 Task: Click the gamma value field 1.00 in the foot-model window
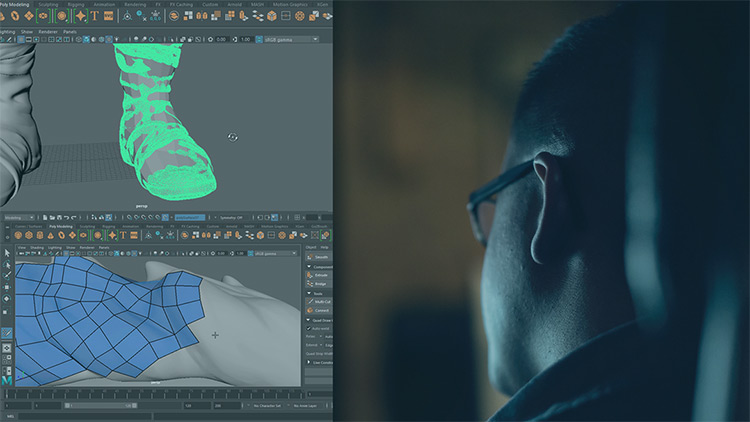pos(245,39)
